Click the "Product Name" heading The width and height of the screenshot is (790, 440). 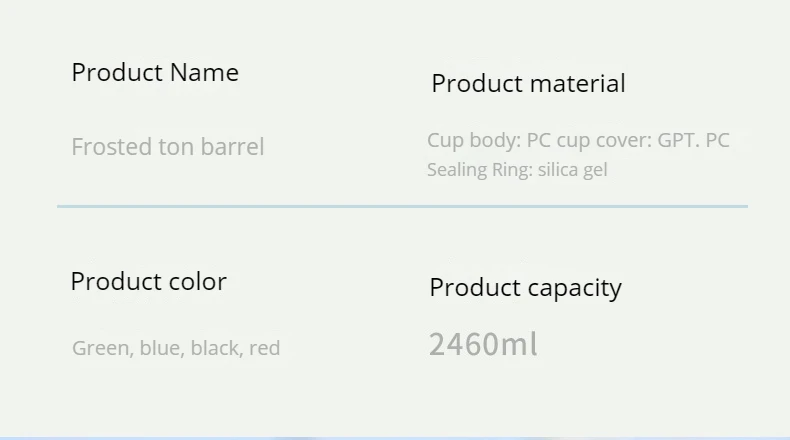pos(155,73)
